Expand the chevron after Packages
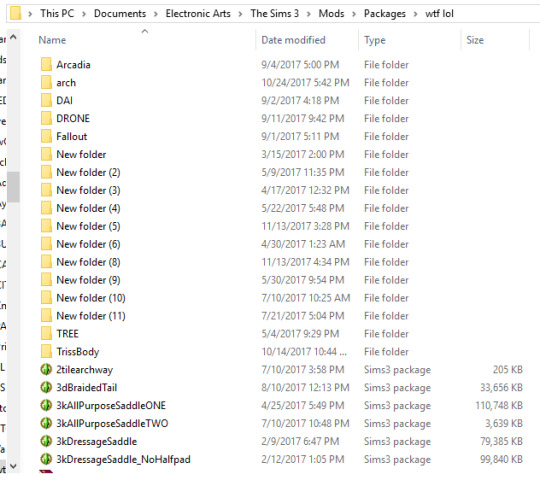The width and height of the screenshot is (540, 486). pos(415,14)
